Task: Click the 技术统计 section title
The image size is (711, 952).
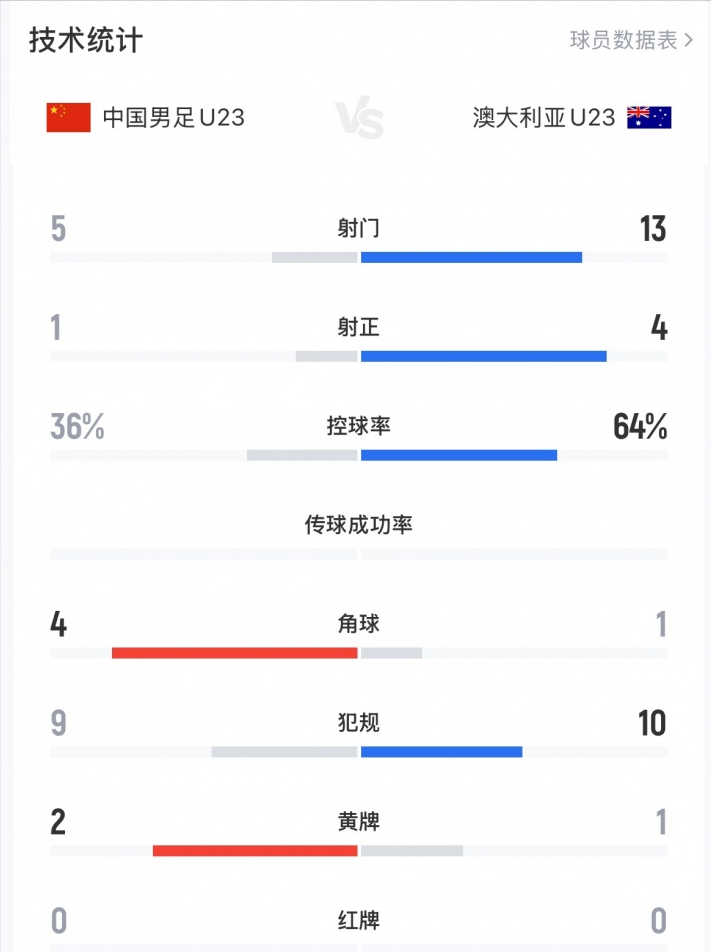Action: click(86, 40)
